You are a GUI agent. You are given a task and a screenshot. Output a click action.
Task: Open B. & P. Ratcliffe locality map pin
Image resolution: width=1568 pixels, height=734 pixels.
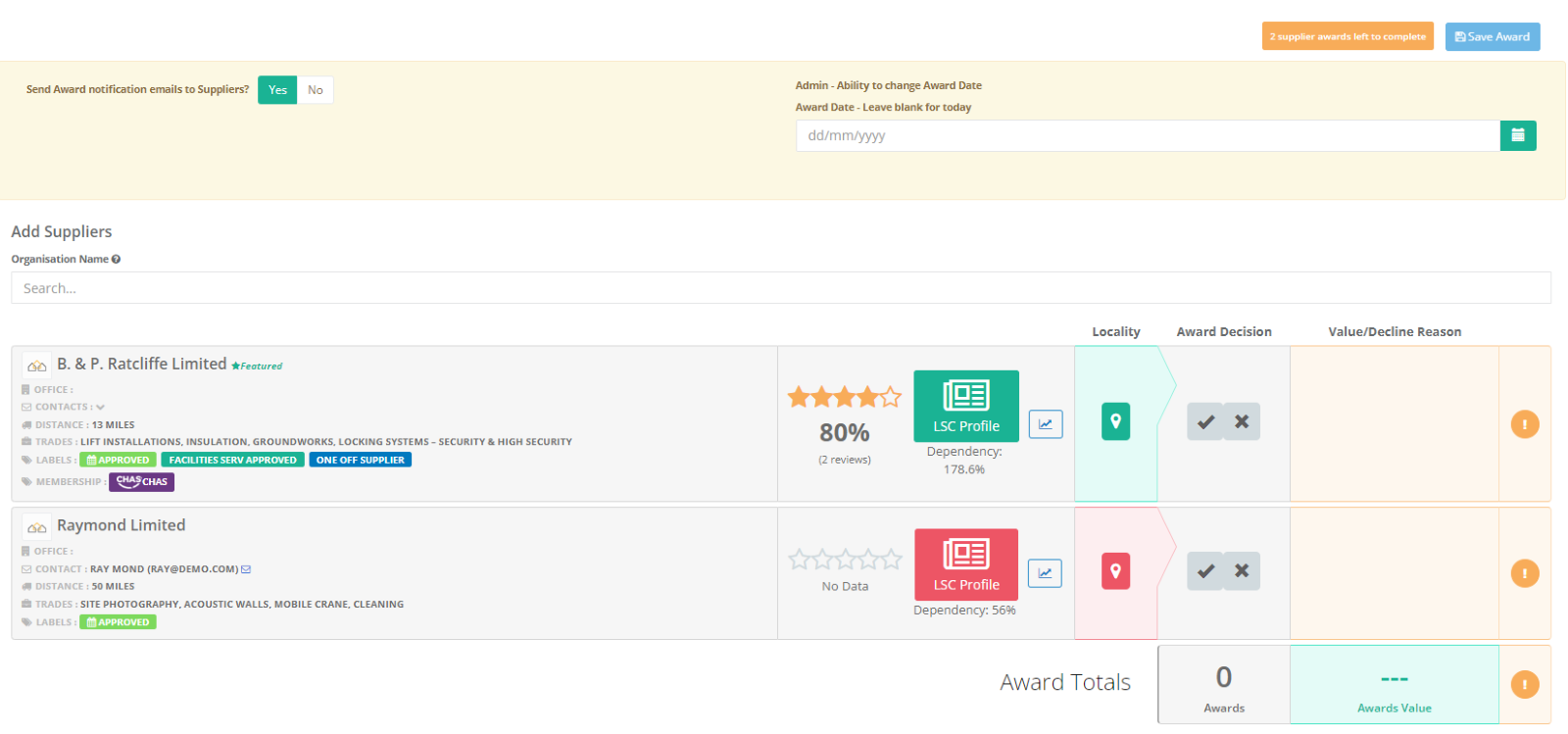(x=1115, y=421)
